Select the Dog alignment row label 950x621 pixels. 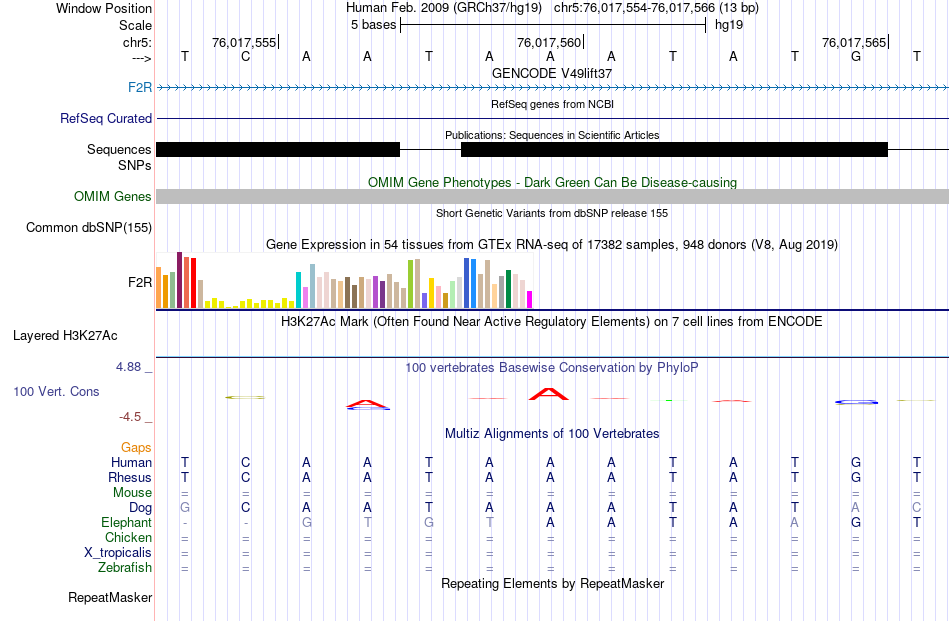(x=141, y=508)
